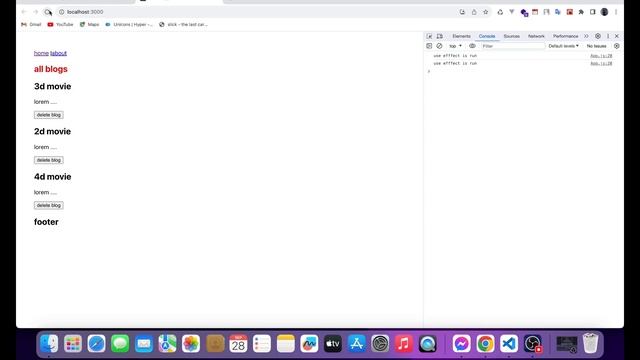Viewport: 640px width, 360px height.
Task: Toggle the Chrome side panel icon
Action: pyautogui.click(x=593, y=12)
